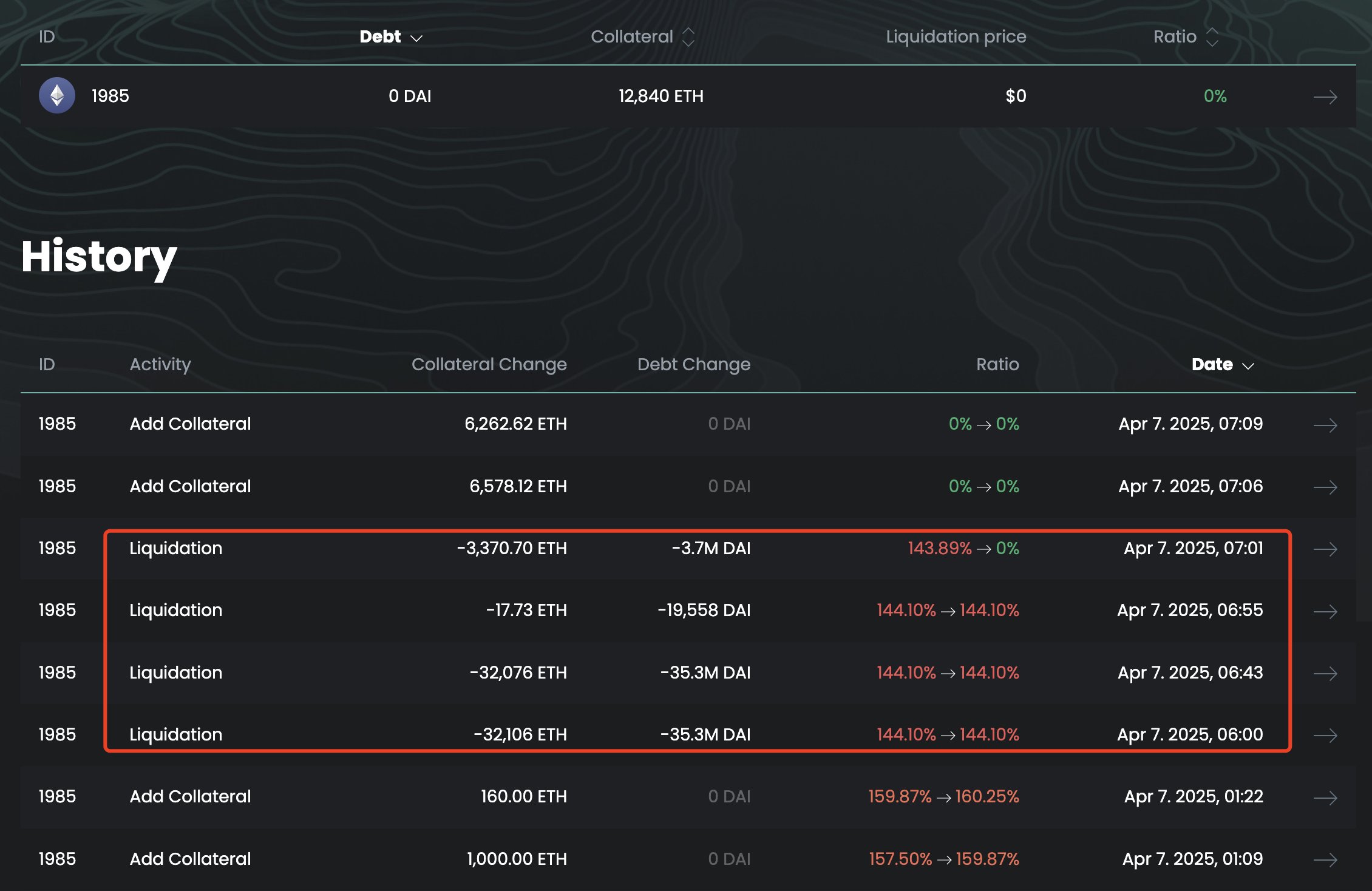Open arrow for the 06:43 Liquidation row
Viewport: 1372px width, 891px height.
(1325, 674)
